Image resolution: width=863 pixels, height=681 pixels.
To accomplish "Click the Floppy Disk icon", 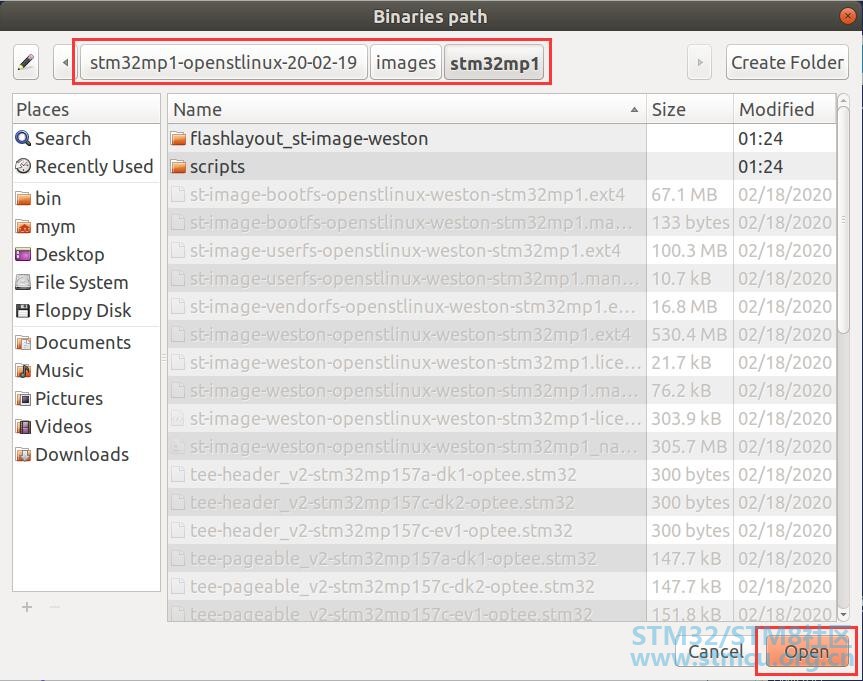I will [23, 310].
